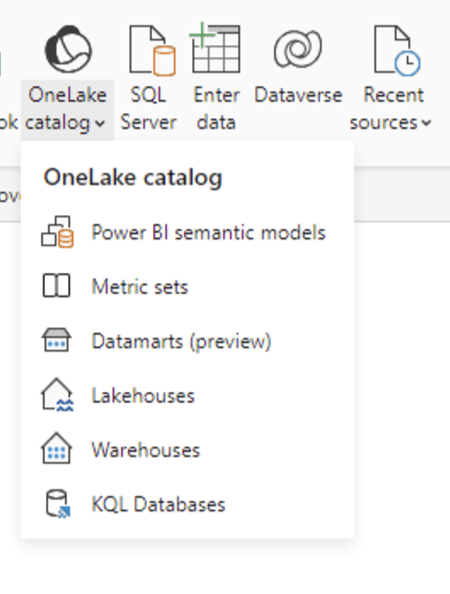Click the Enter data button label
This screenshot has height=594, width=450.
coord(216,109)
